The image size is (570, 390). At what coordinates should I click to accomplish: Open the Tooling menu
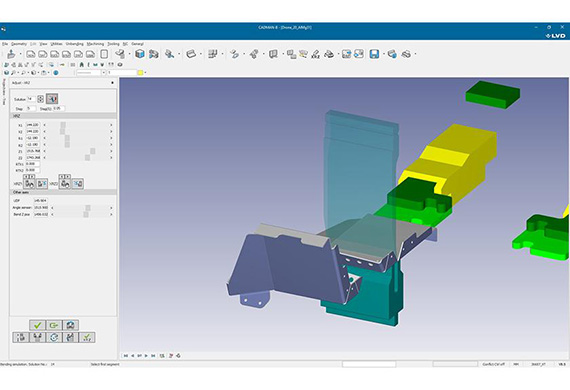coord(113,44)
